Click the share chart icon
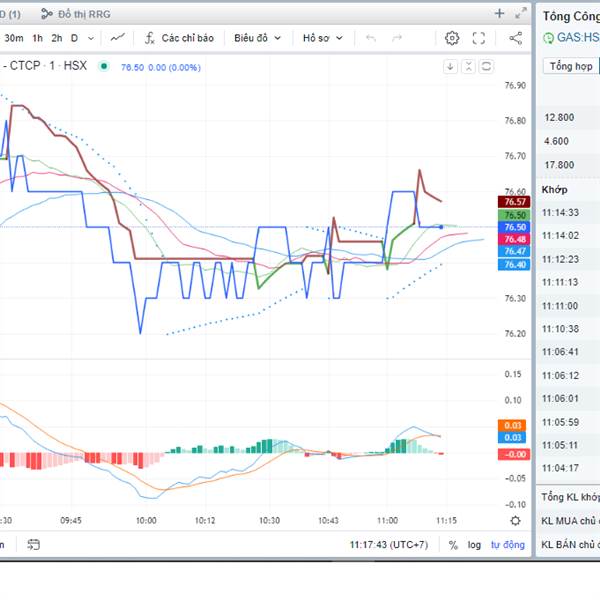Image resolution: width=600 pixels, height=600 pixels. click(x=515, y=38)
